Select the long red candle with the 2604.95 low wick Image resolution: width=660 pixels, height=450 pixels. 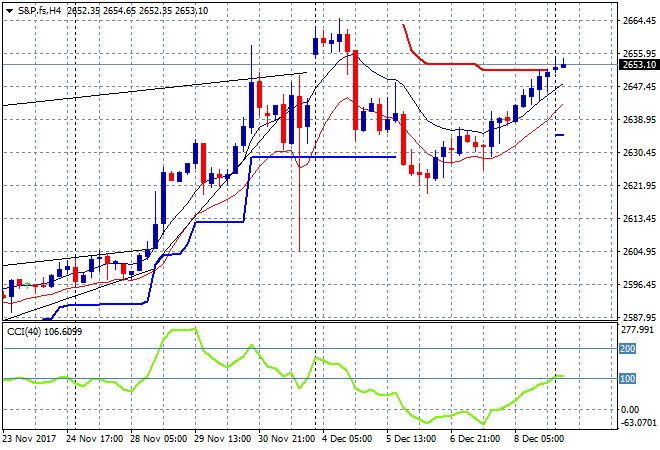(299, 112)
